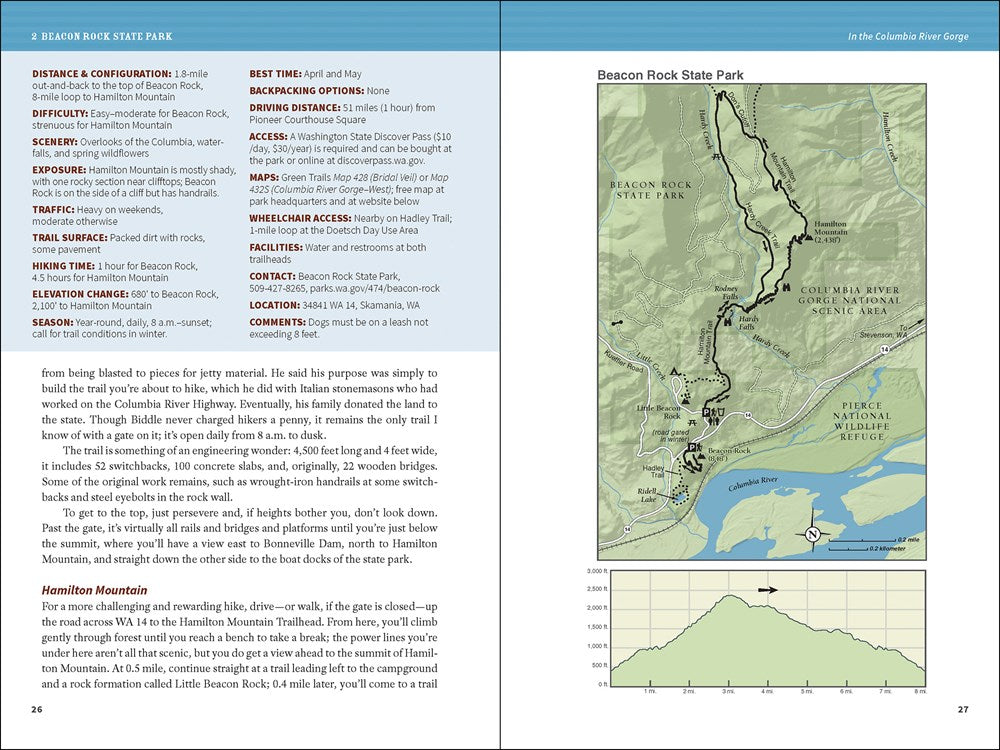
Task: Click page number 27
Action: pyautogui.click(x=963, y=709)
